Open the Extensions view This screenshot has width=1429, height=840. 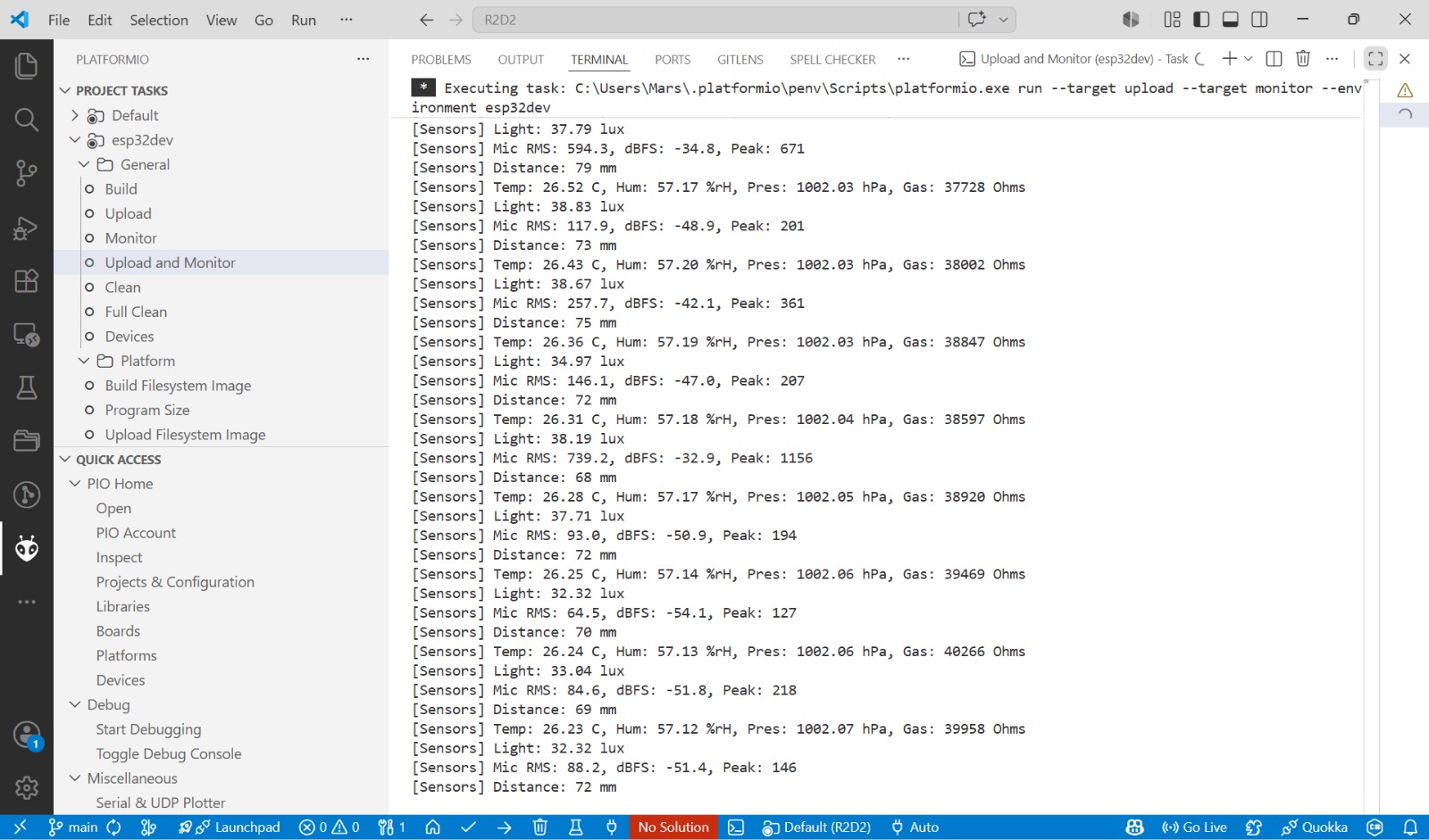(26, 280)
